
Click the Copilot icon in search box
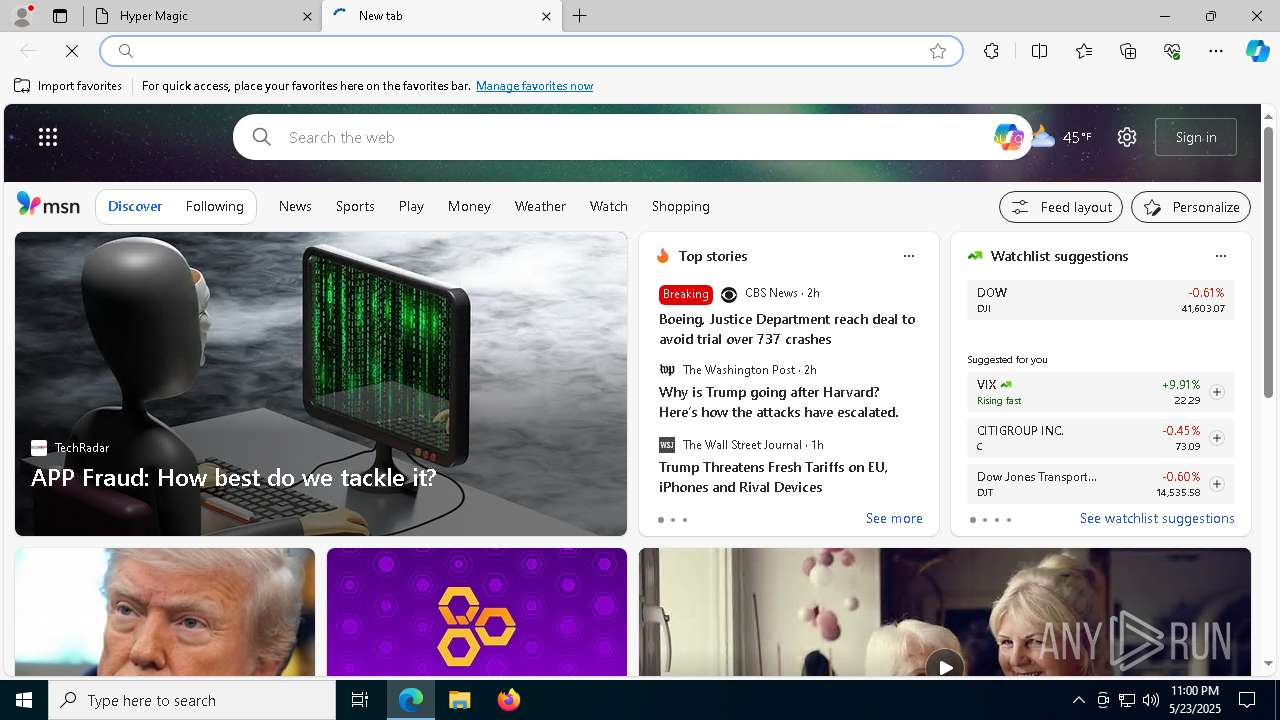(1008, 137)
